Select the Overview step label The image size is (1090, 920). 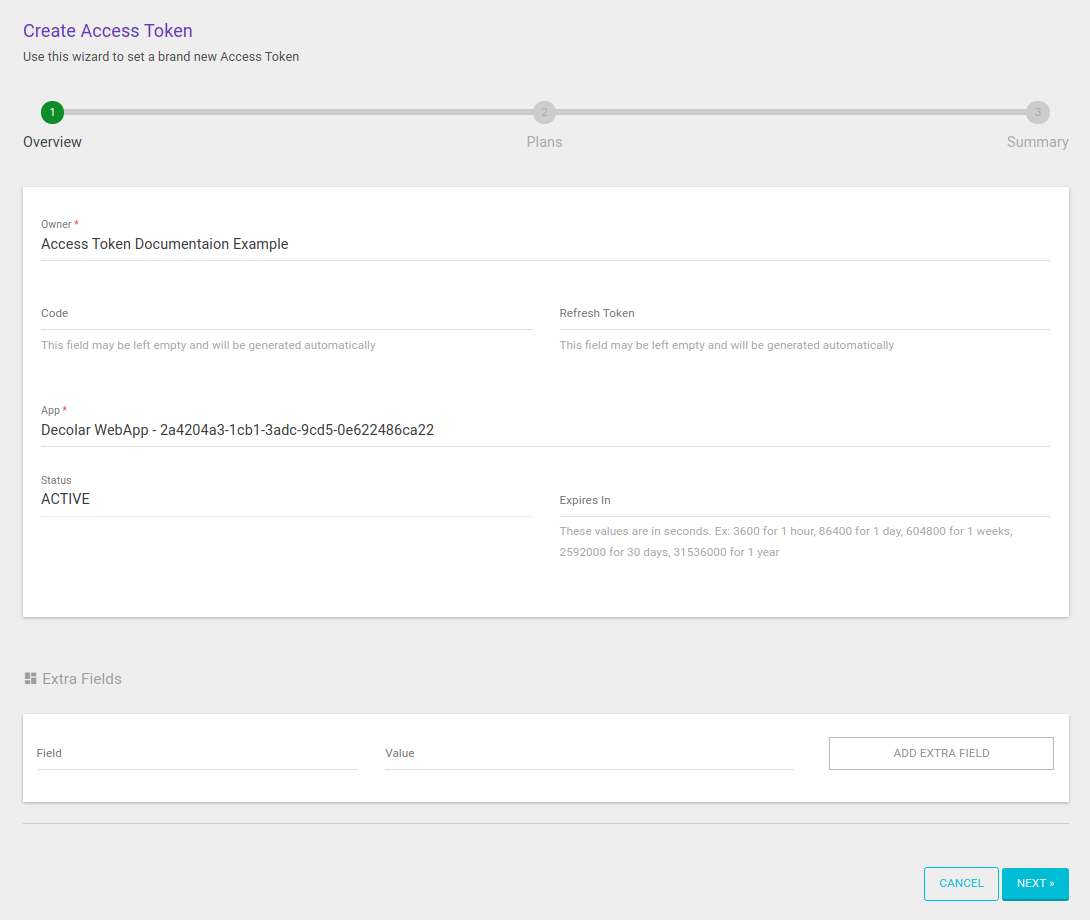[x=52, y=141]
